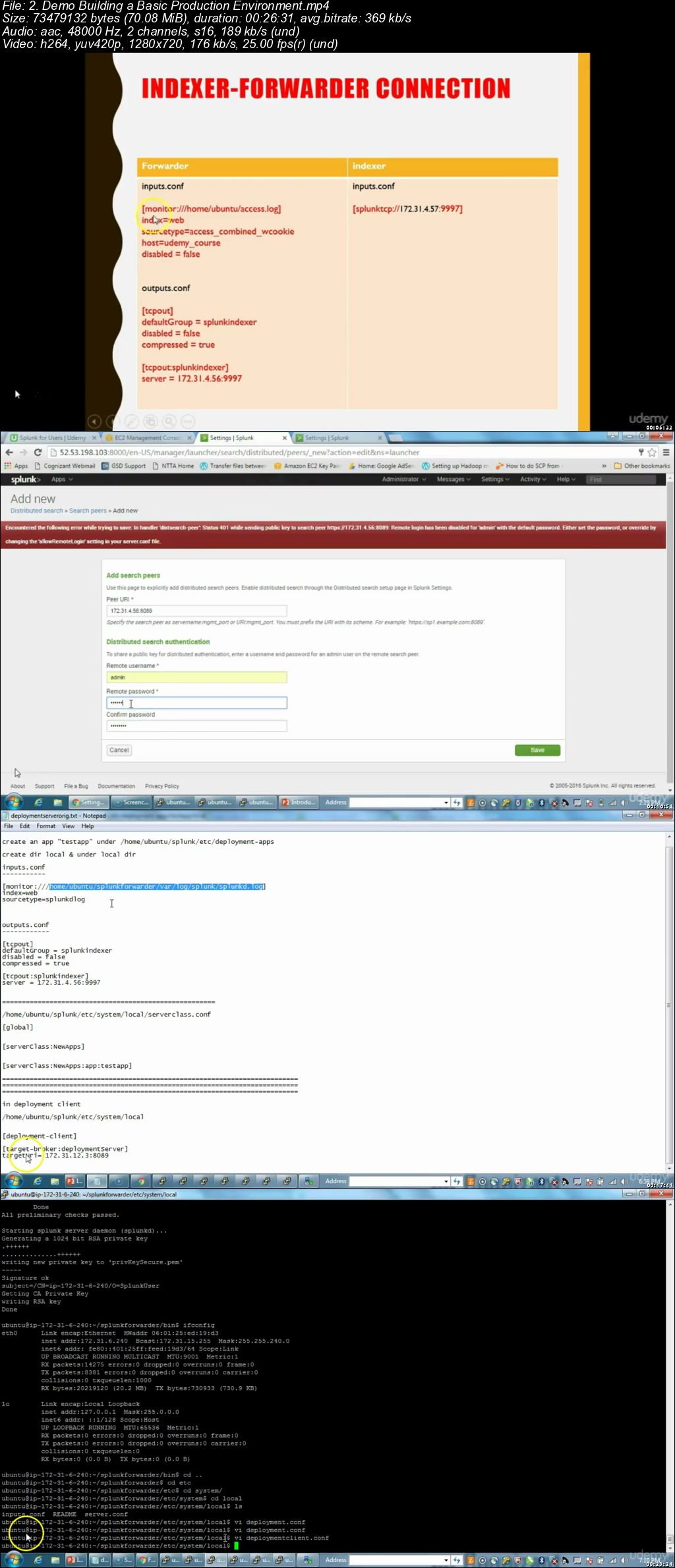Click the [serverClass:NewApps:app:testapp] line in Notepad
The width and height of the screenshot is (675, 1568).
click(67, 1065)
